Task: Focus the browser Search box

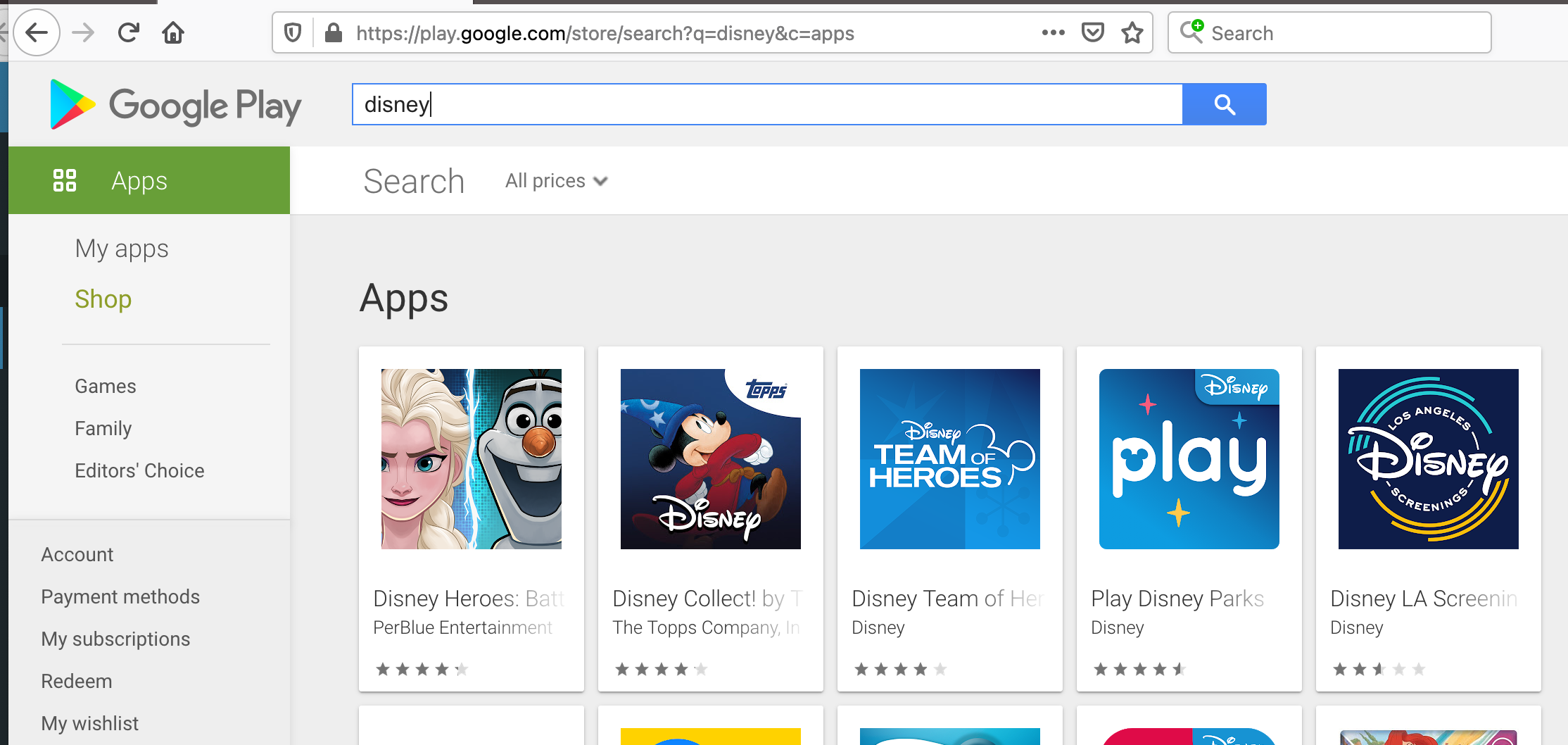Action: [1329, 32]
